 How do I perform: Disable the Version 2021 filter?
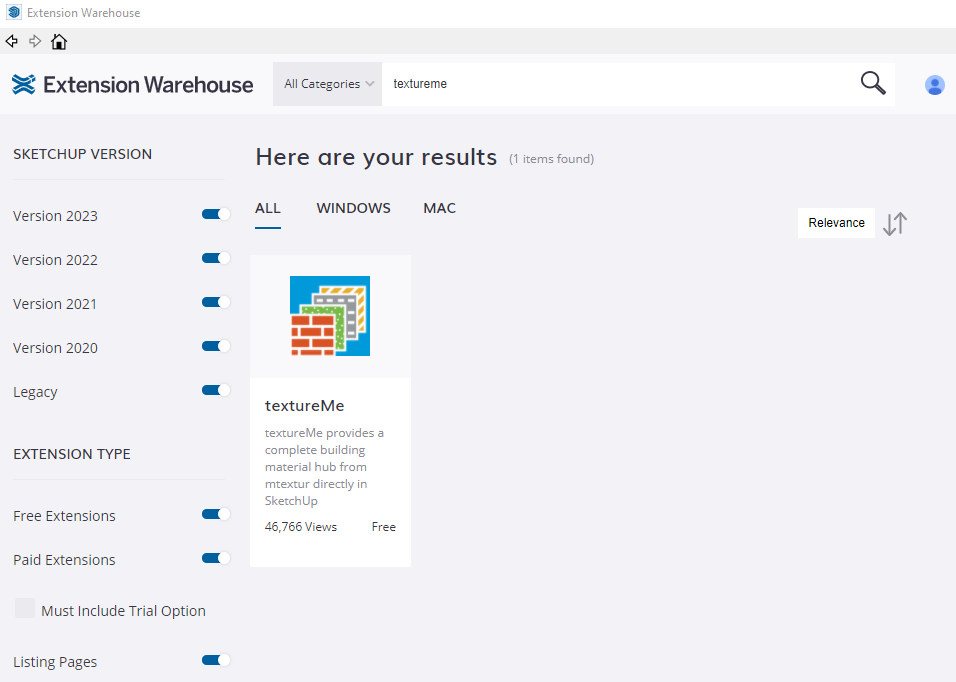coord(216,302)
